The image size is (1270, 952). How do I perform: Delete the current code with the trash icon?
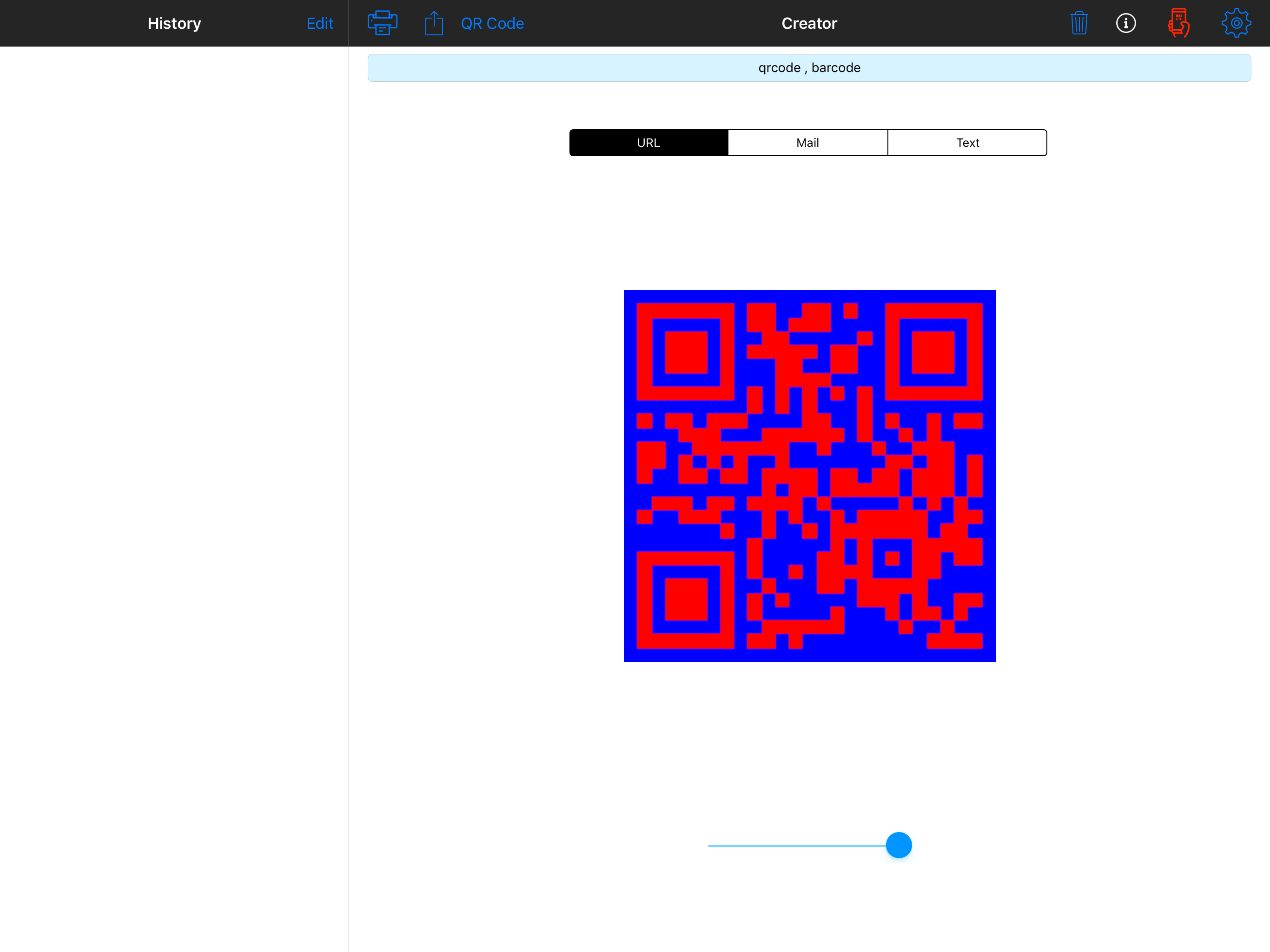click(1079, 23)
